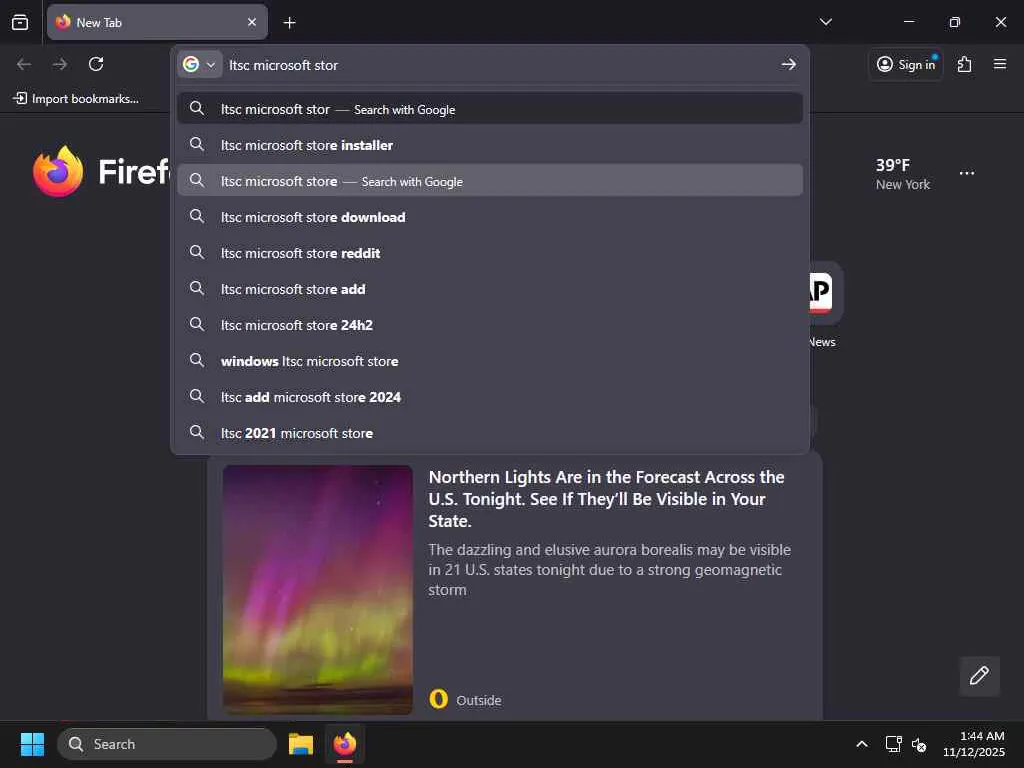Click the pencil customize new tab icon
This screenshot has height=768, width=1024.
(979, 675)
